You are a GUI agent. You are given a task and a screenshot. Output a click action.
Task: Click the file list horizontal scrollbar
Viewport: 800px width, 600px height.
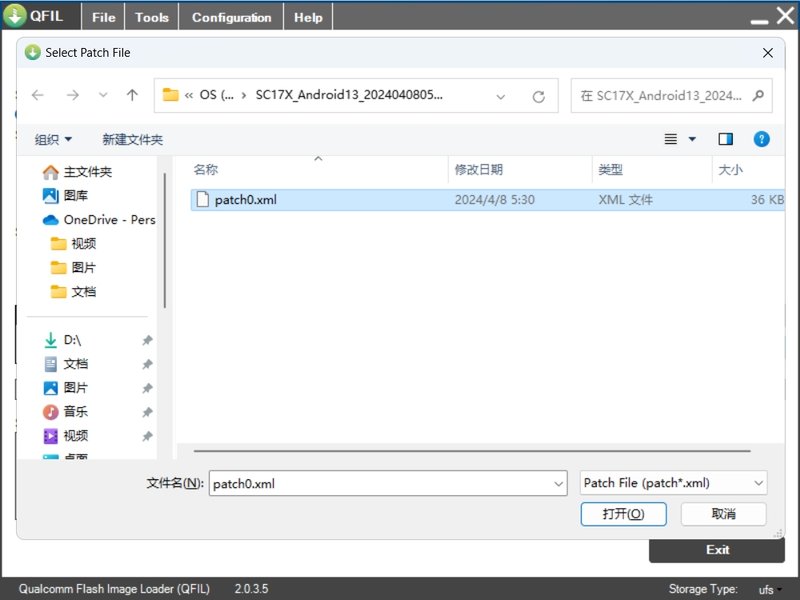(472, 451)
